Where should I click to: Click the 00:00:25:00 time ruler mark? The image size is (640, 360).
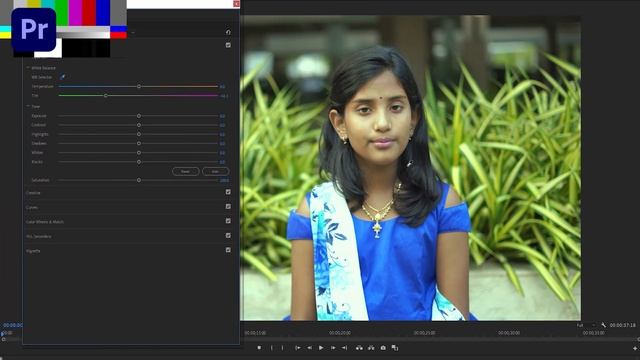[x=424, y=333]
